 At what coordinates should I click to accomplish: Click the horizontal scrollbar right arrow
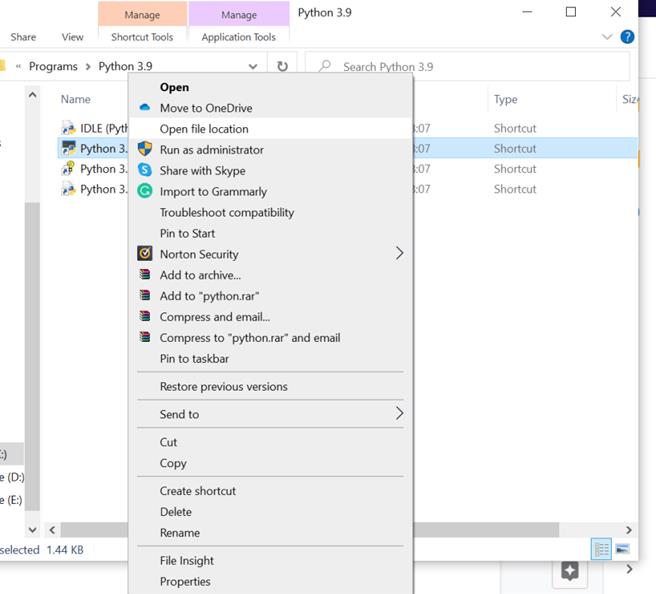(x=628, y=530)
